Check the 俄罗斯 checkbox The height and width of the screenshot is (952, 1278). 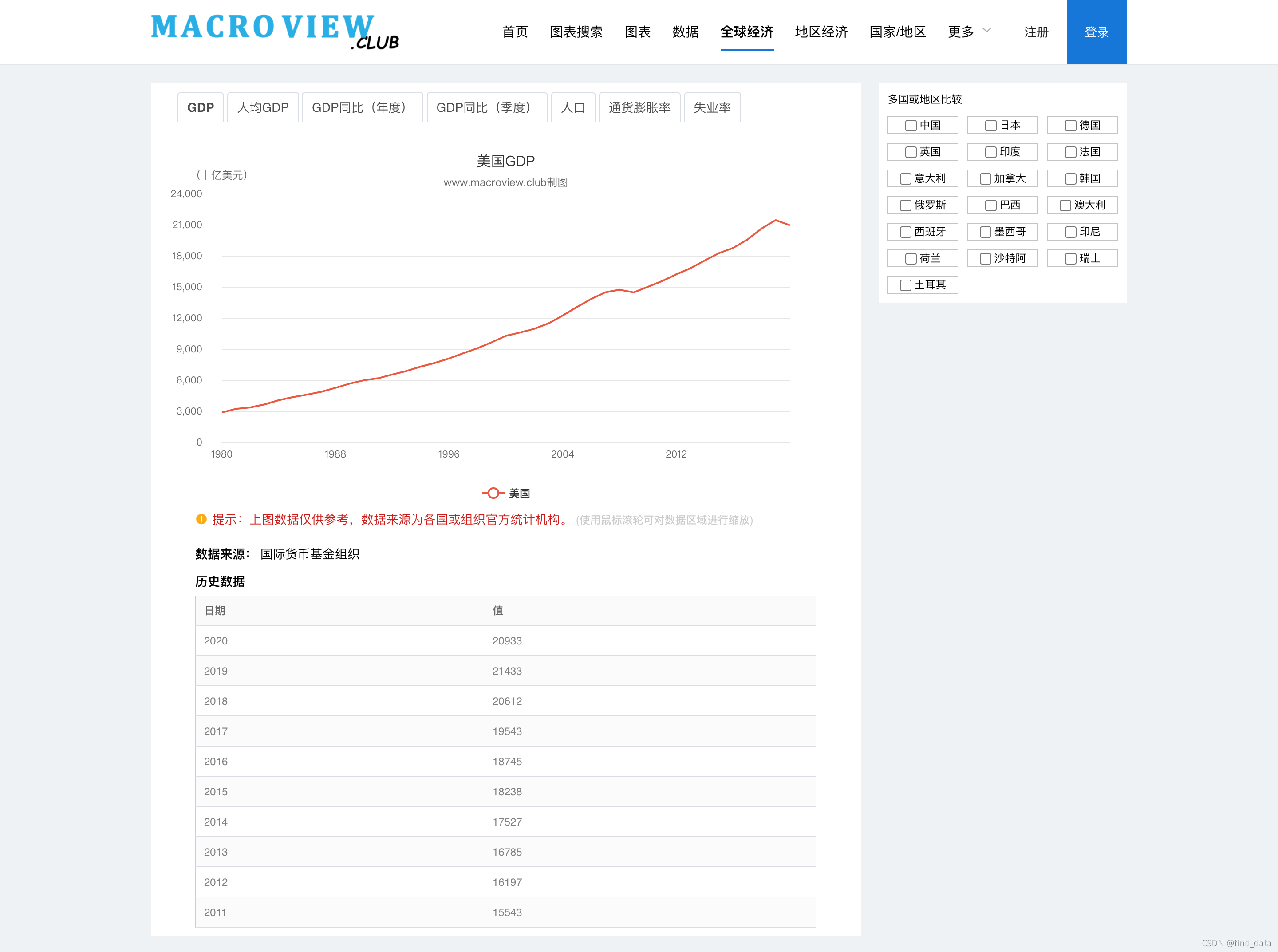click(906, 205)
